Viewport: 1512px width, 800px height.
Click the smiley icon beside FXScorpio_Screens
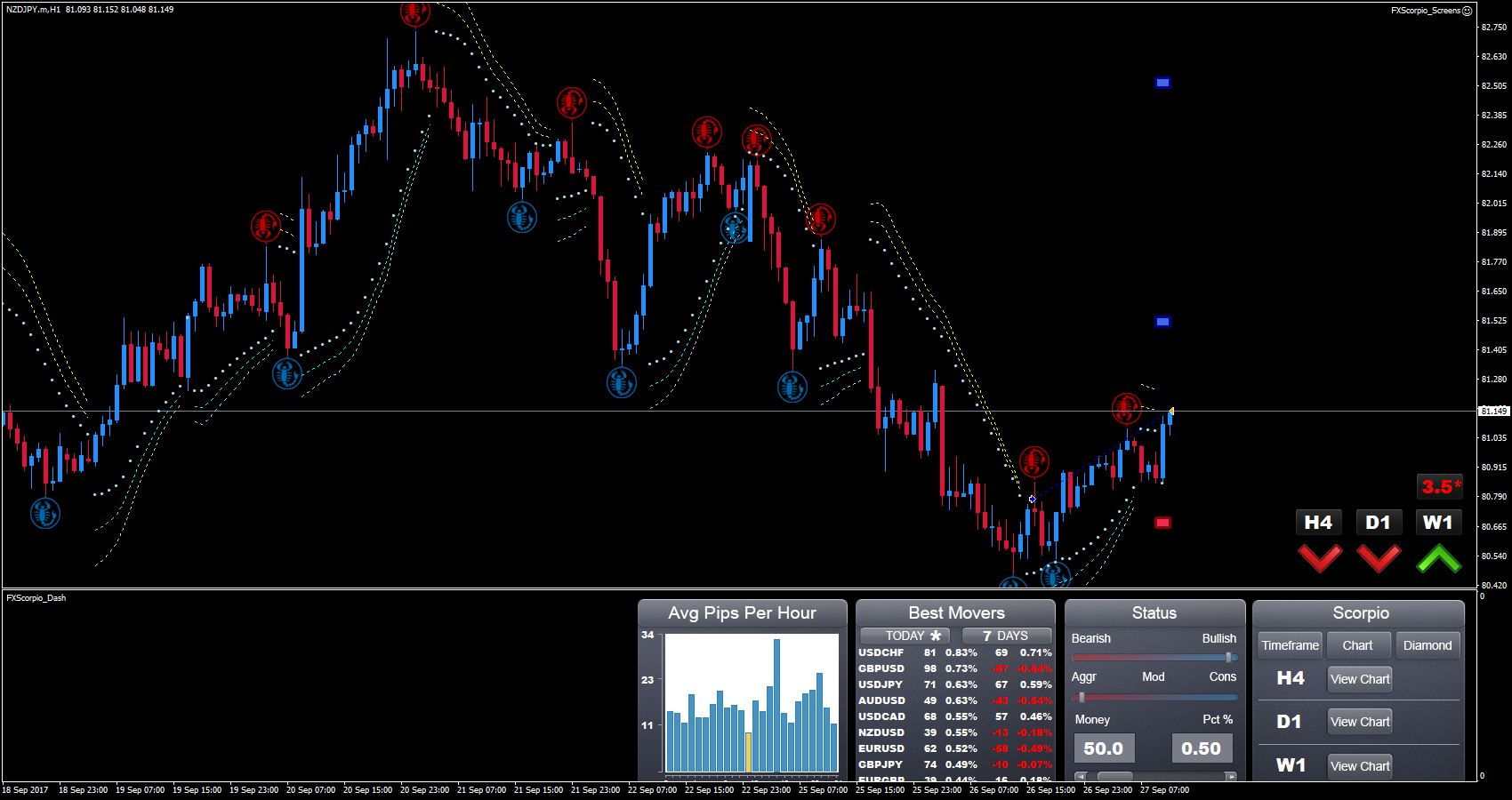(x=1468, y=11)
